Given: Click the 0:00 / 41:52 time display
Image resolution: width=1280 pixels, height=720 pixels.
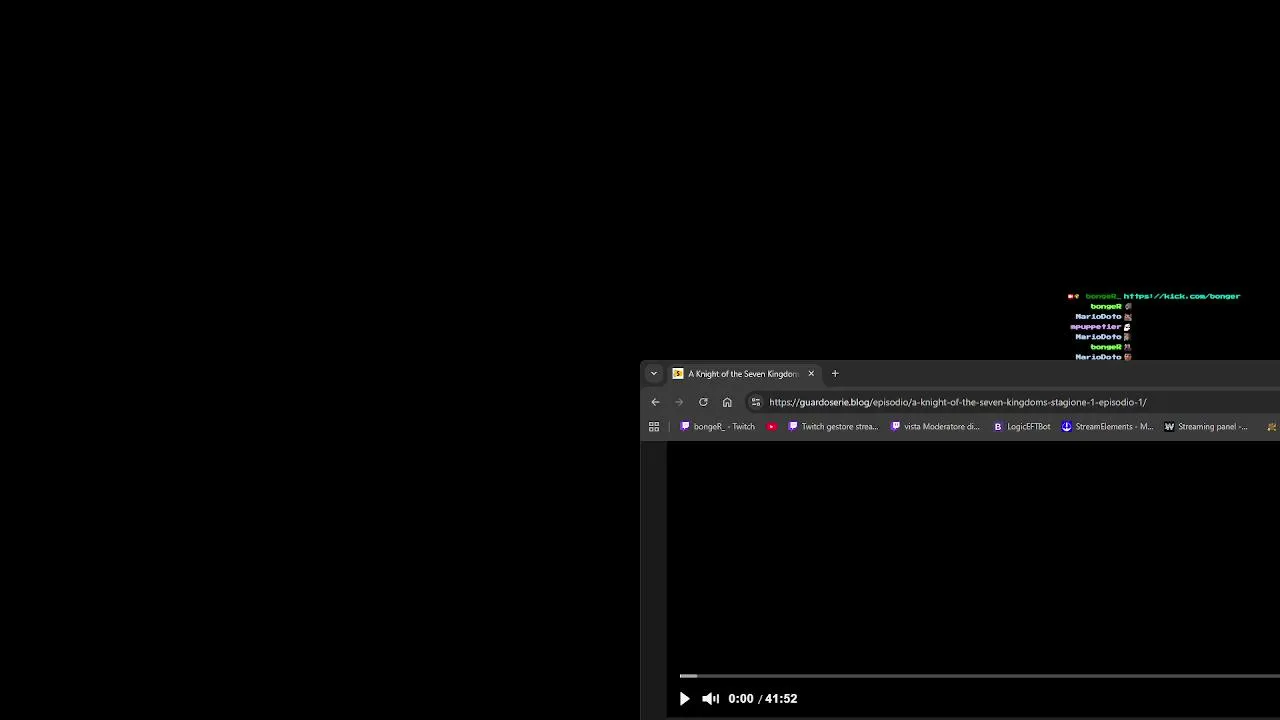Looking at the screenshot, I should (x=763, y=699).
